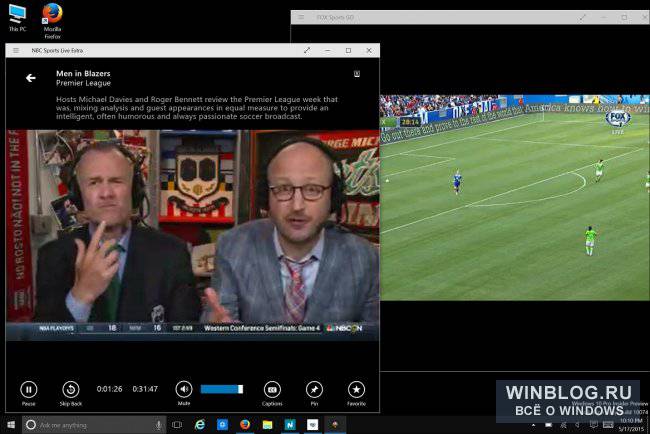The image size is (650, 434).
Task: Skip back in the NBC video
Action: 71,389
